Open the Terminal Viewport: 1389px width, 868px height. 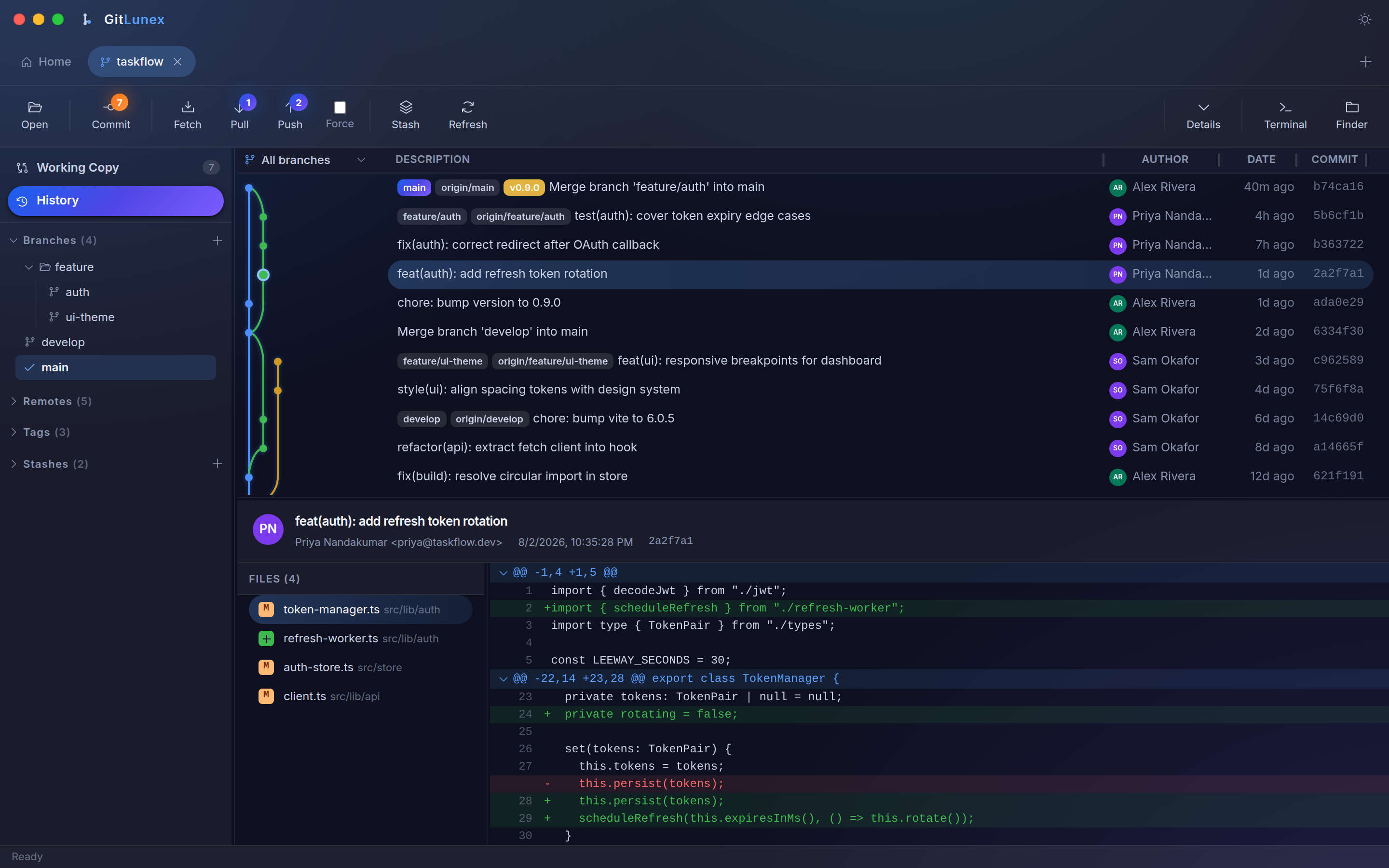(x=1285, y=115)
